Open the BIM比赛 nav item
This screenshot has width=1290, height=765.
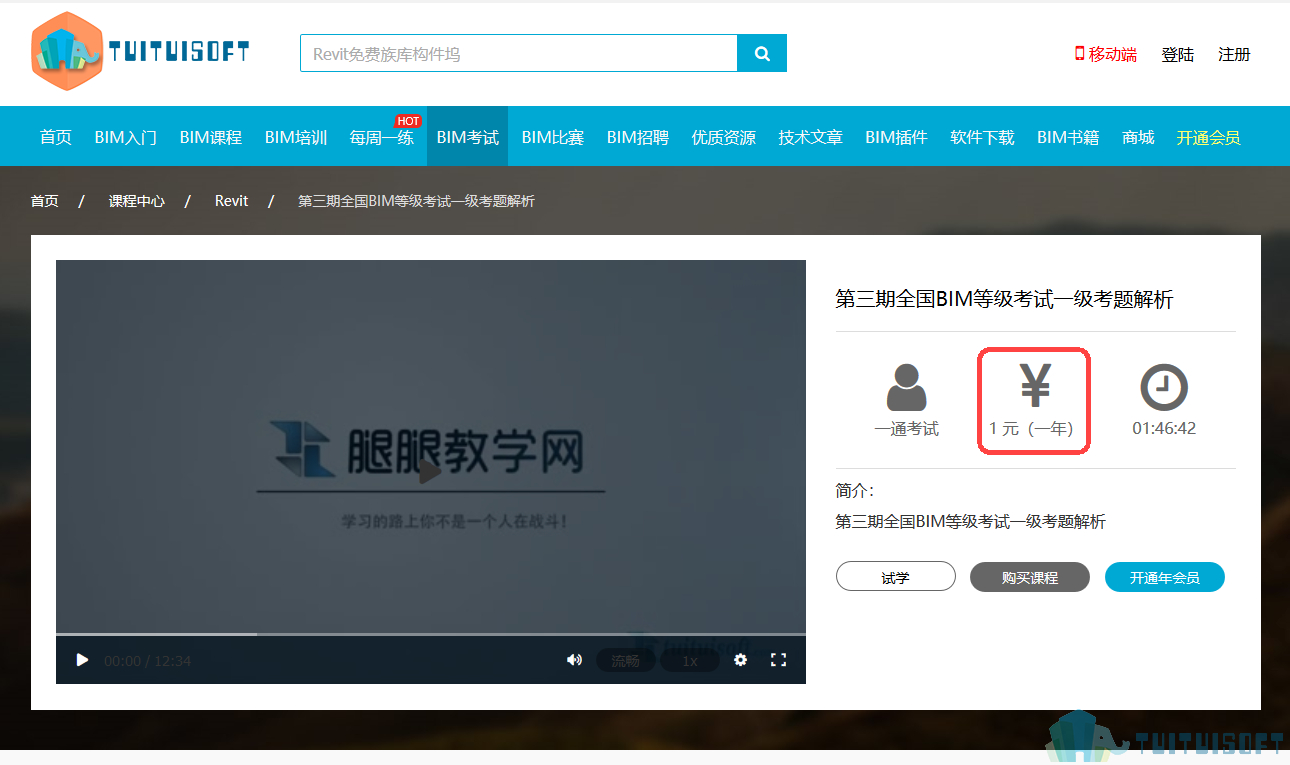(553, 137)
